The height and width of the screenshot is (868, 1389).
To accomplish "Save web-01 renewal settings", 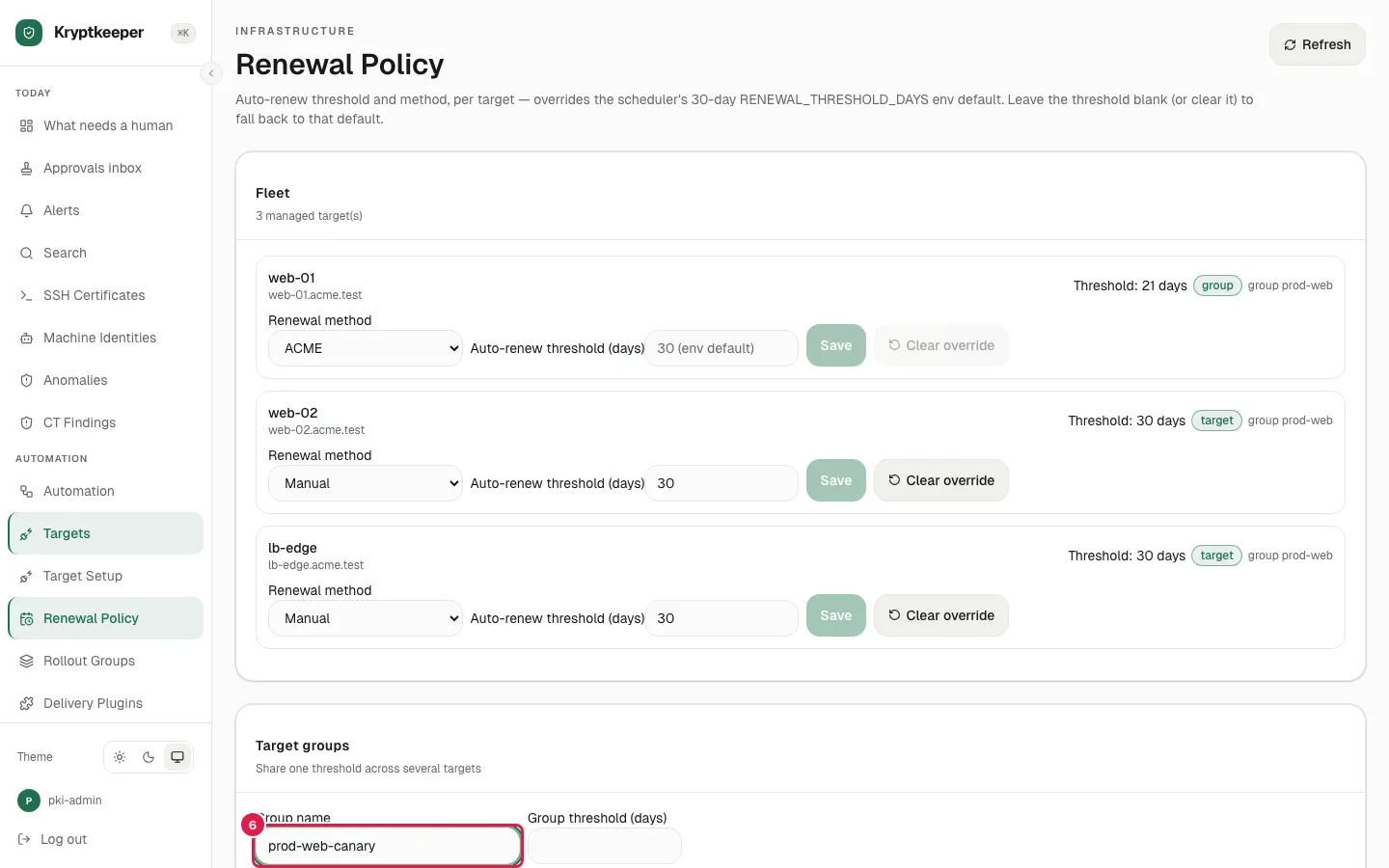I will click(835, 345).
